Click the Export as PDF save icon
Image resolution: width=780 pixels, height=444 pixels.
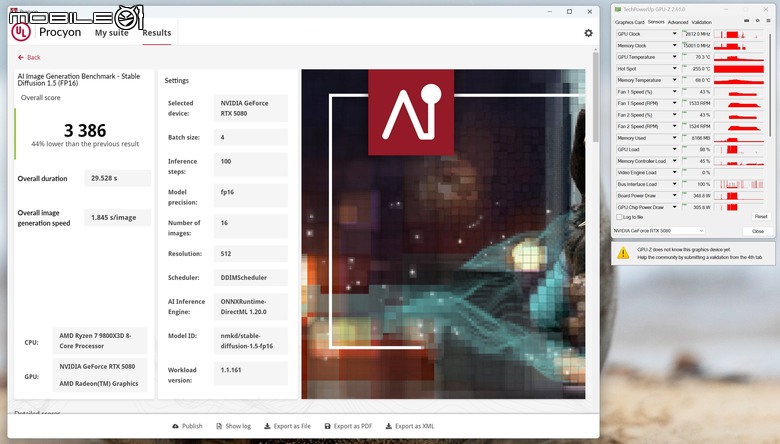tap(327, 426)
